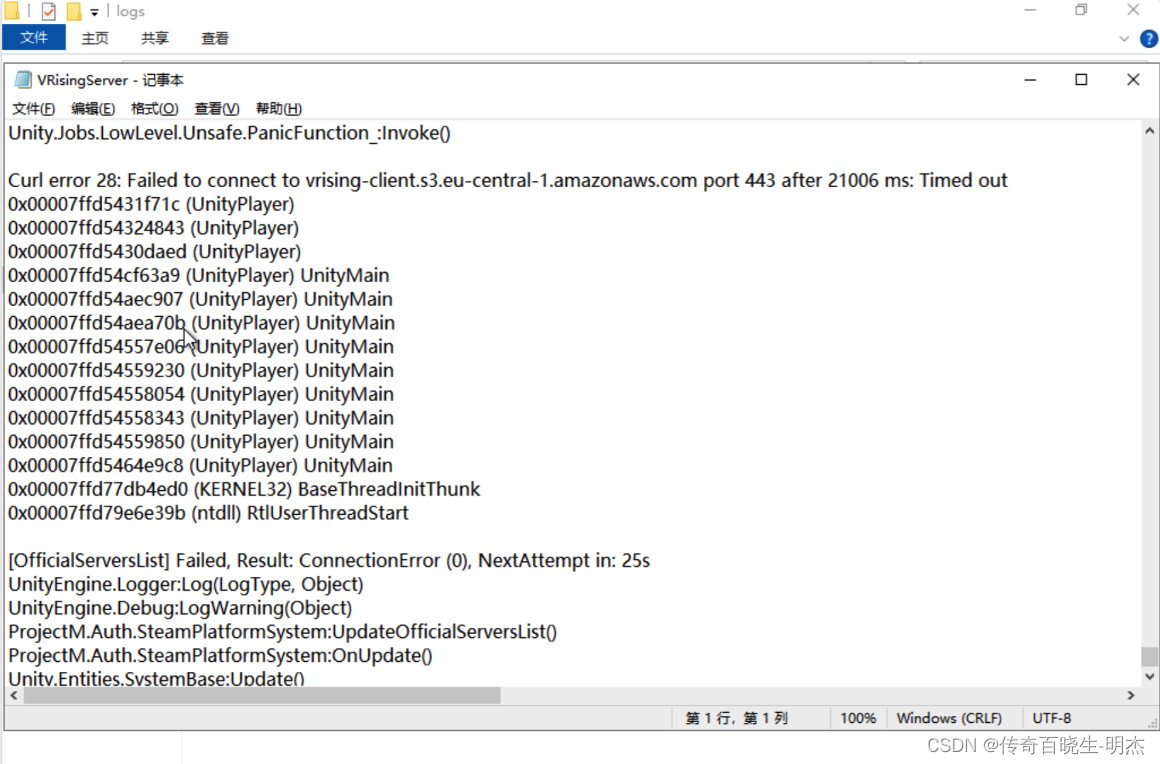Open the Notepad 格式(O) menu
1160x764 pixels.
coord(155,109)
